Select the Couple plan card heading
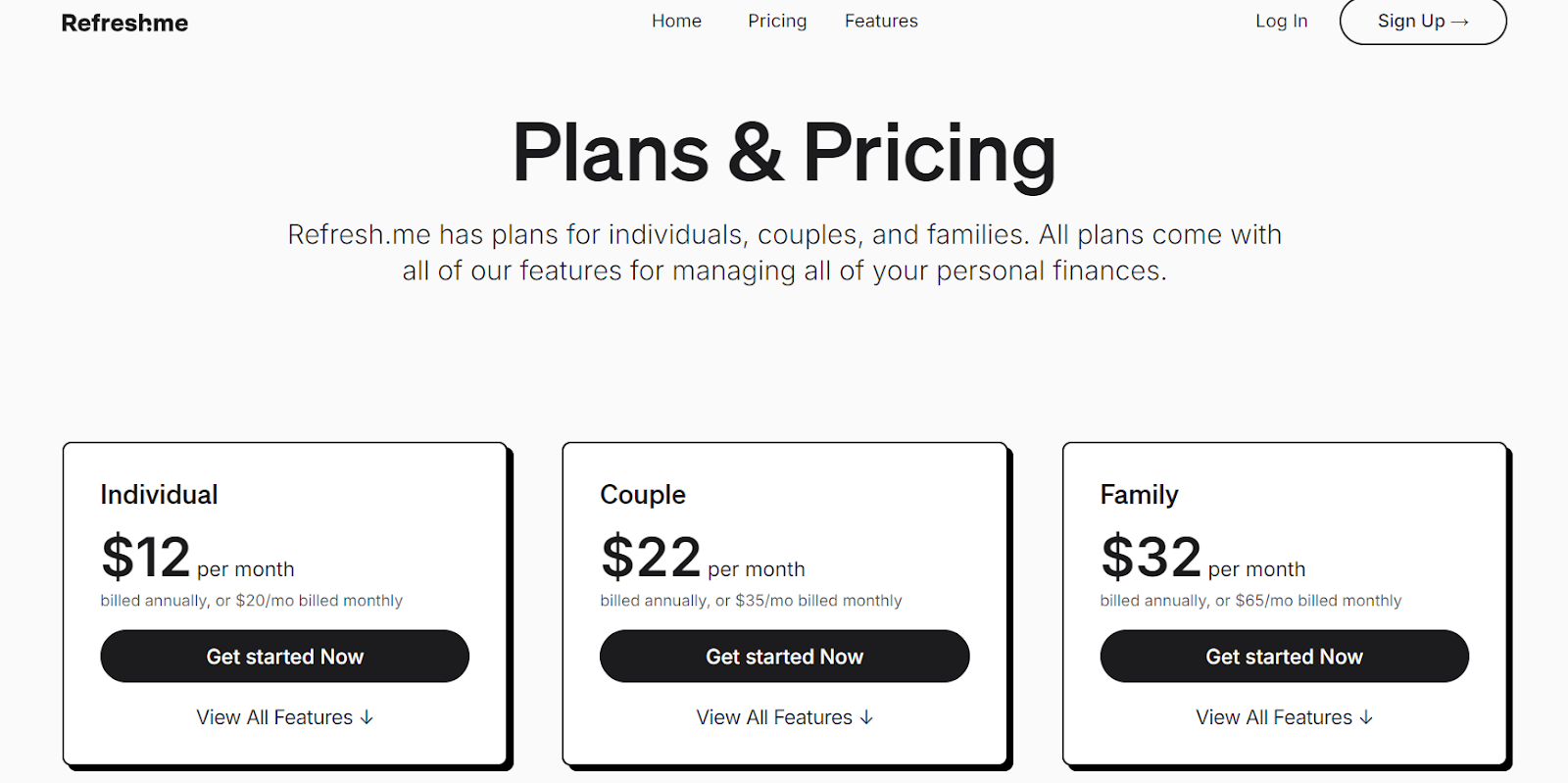1568x783 pixels. pyautogui.click(x=643, y=495)
